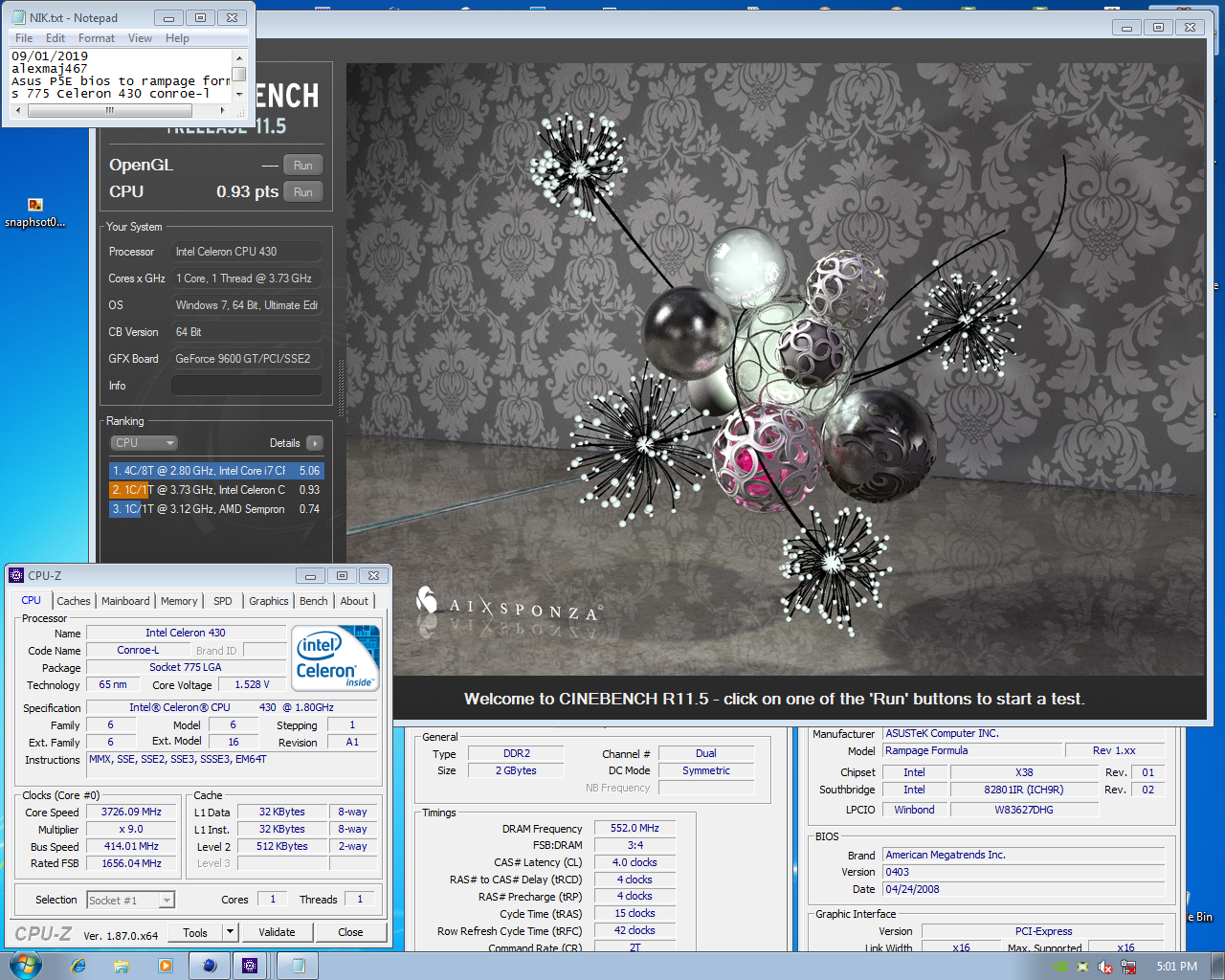Select ranking row 1C/1T Intel Celeron 0.93
Image resolution: width=1225 pixels, height=980 pixels.
[216, 490]
